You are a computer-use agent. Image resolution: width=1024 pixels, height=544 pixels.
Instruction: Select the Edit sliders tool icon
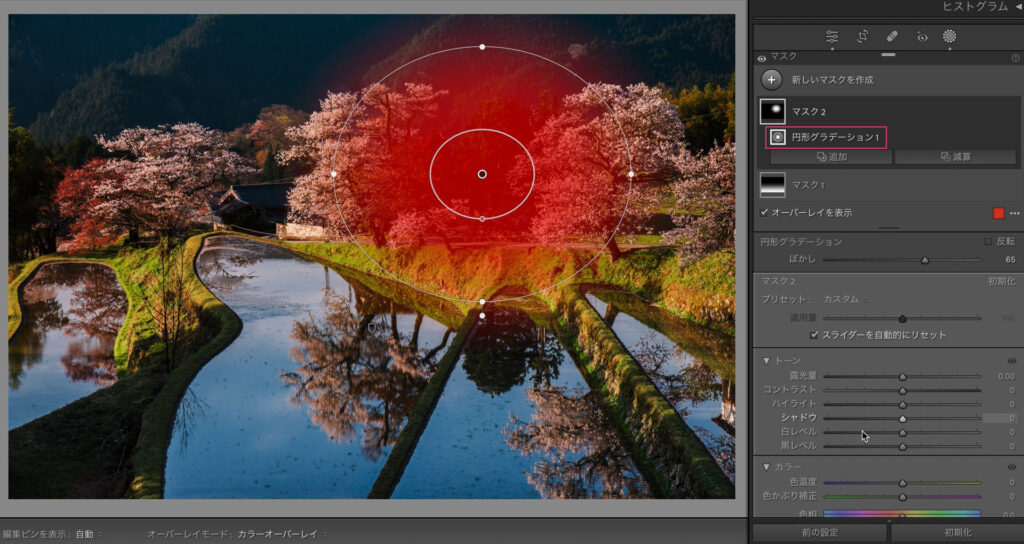832,36
